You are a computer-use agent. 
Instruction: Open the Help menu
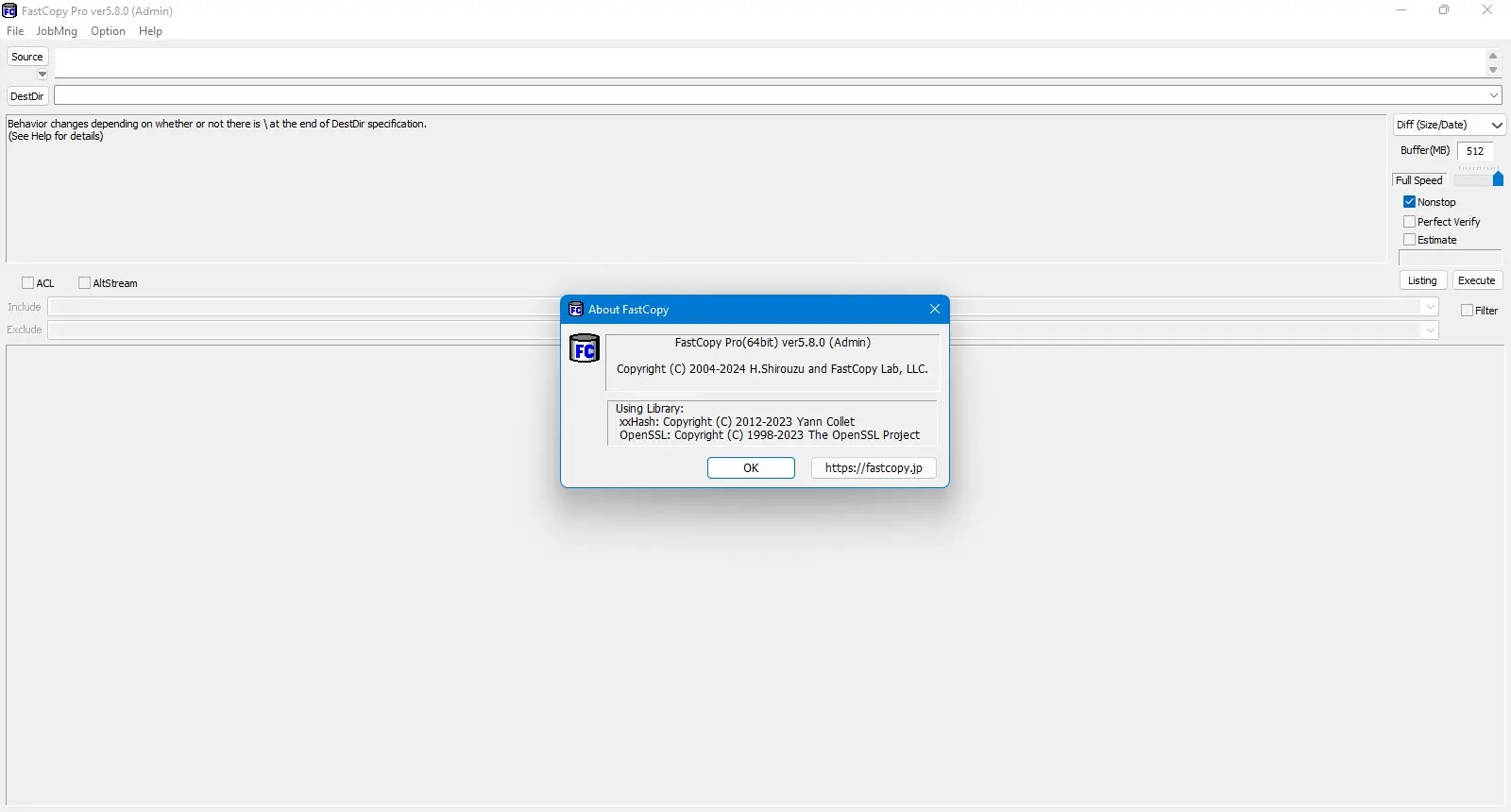[x=150, y=31]
